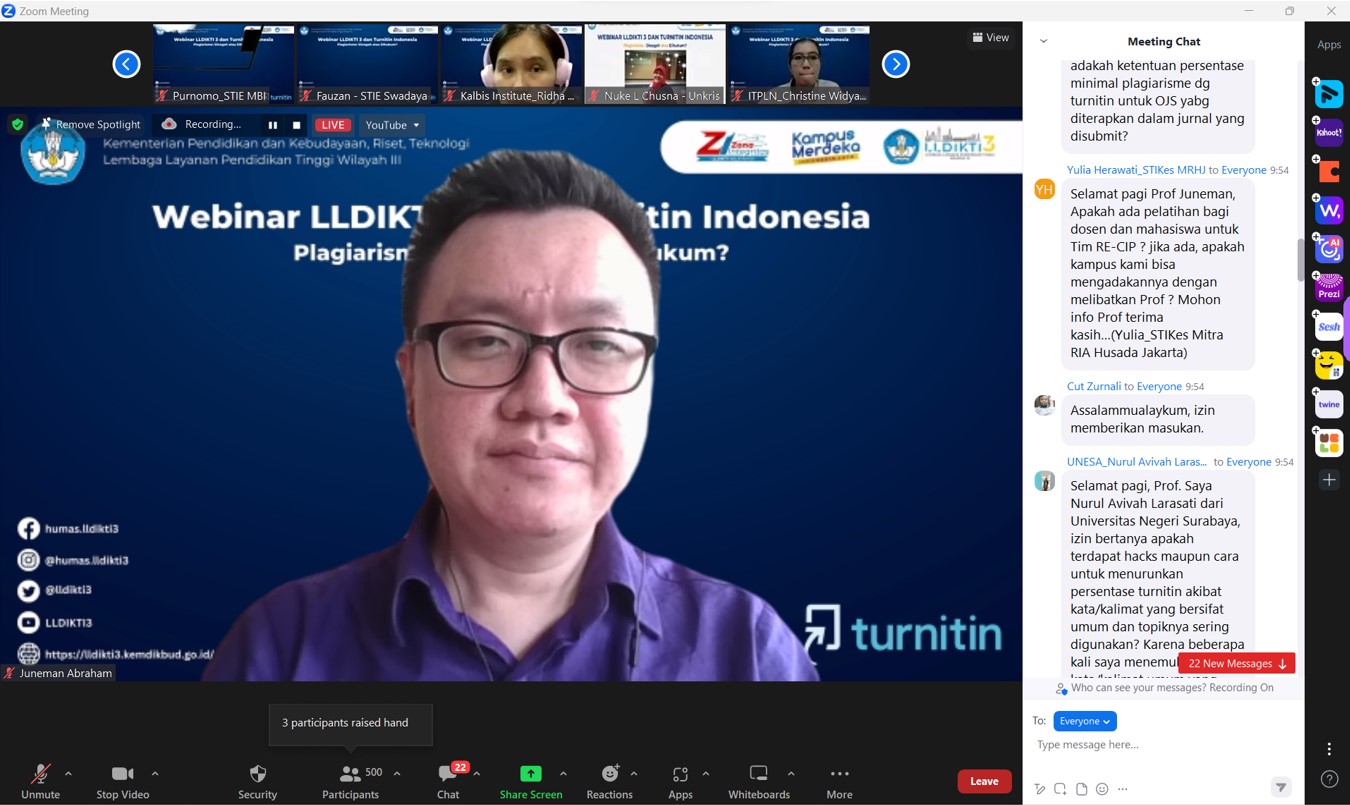Start Share Screen

pos(531,781)
